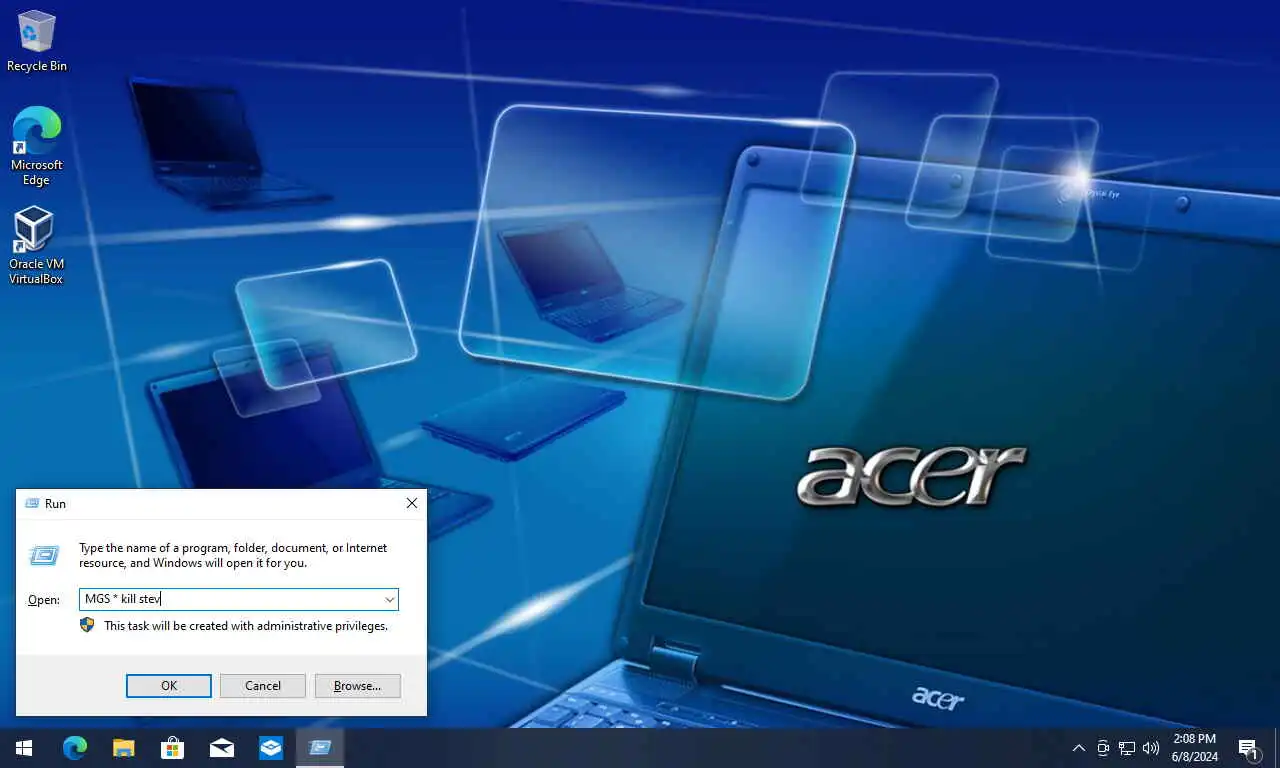
Task: Open the clock showing 2:08 PM
Action: pyautogui.click(x=1195, y=748)
